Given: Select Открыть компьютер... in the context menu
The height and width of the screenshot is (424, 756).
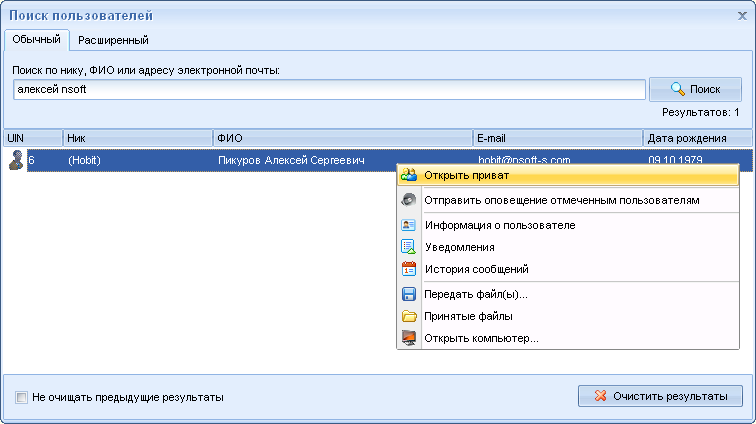Looking at the screenshot, I should pyautogui.click(x=481, y=338).
